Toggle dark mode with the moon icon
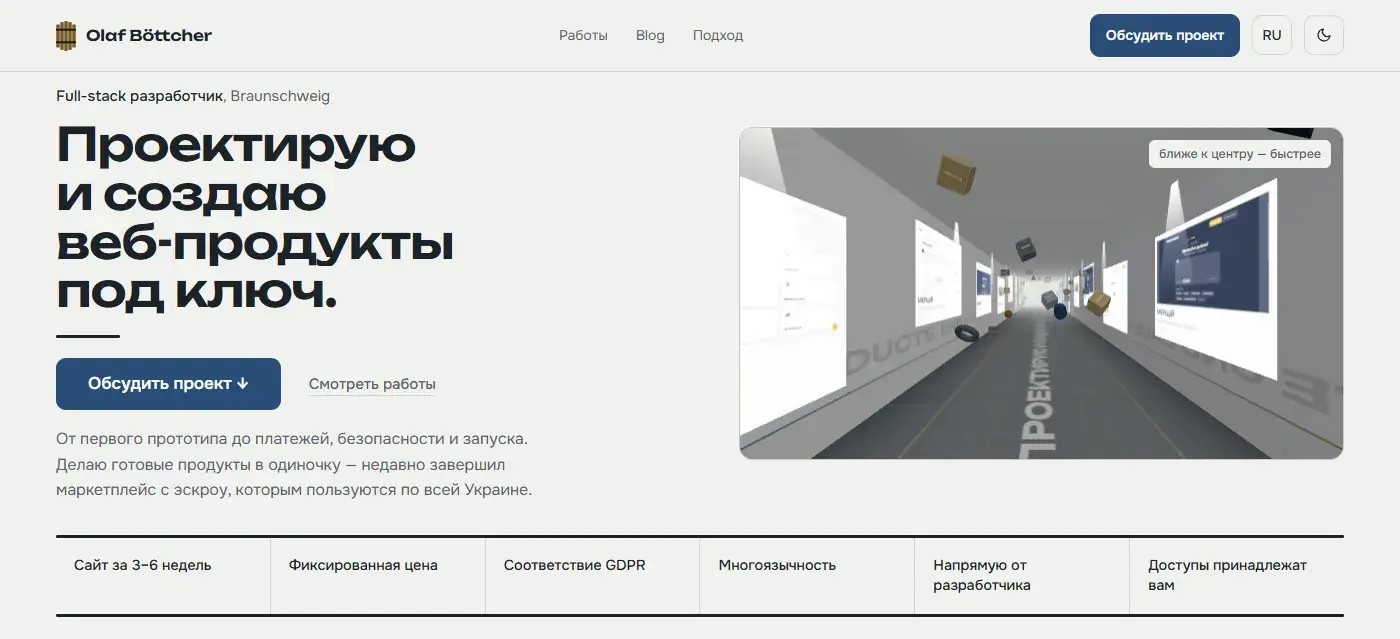The image size is (1400, 639). tap(1324, 35)
